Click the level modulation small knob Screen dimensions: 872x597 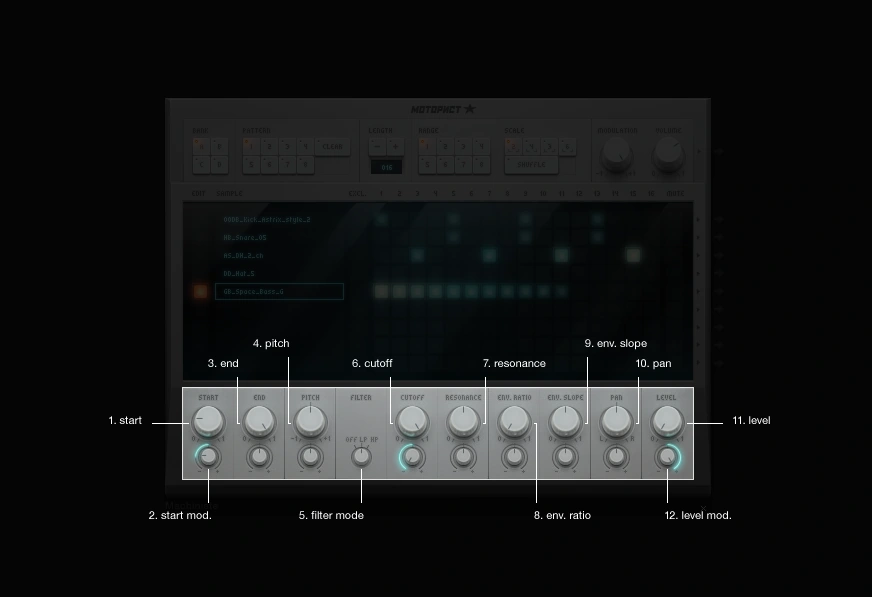point(667,457)
